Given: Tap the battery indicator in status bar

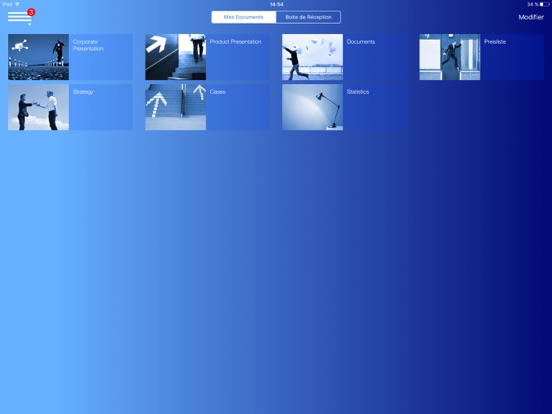Looking at the screenshot, I should [544, 4].
